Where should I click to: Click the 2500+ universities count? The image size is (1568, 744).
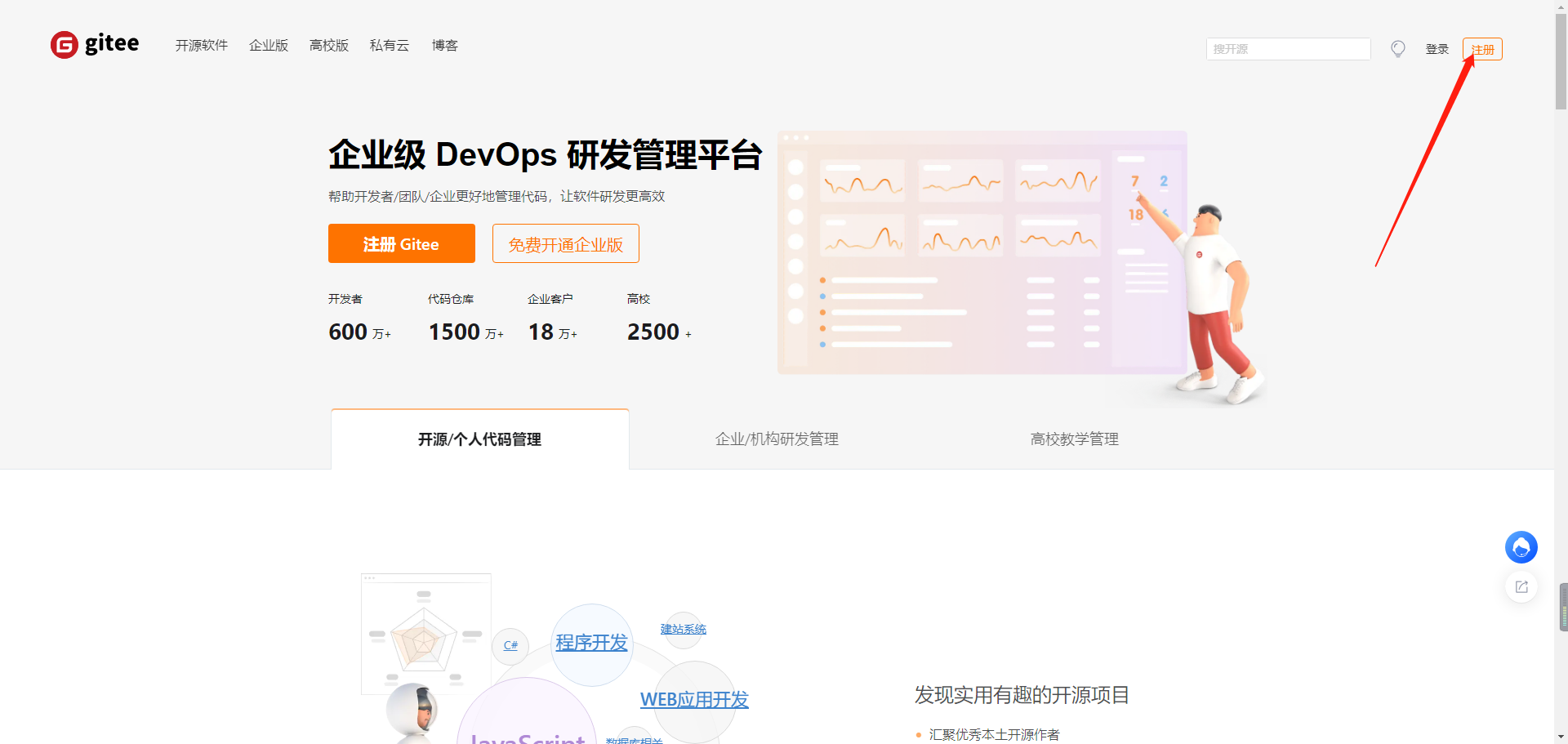pos(660,332)
